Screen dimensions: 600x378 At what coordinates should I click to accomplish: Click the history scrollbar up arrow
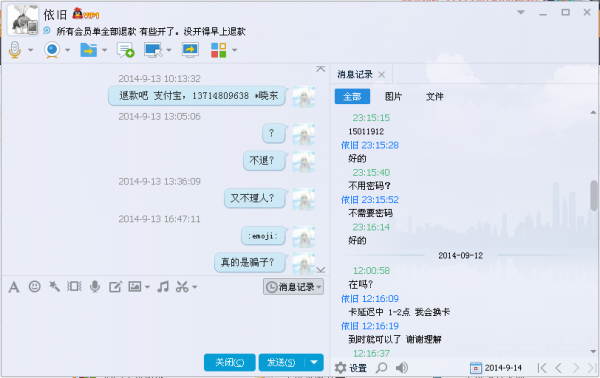tap(593, 112)
